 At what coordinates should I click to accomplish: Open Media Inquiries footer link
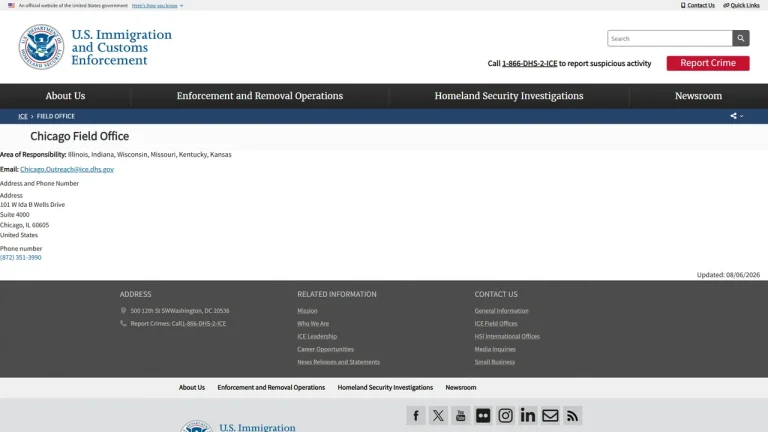click(x=495, y=349)
